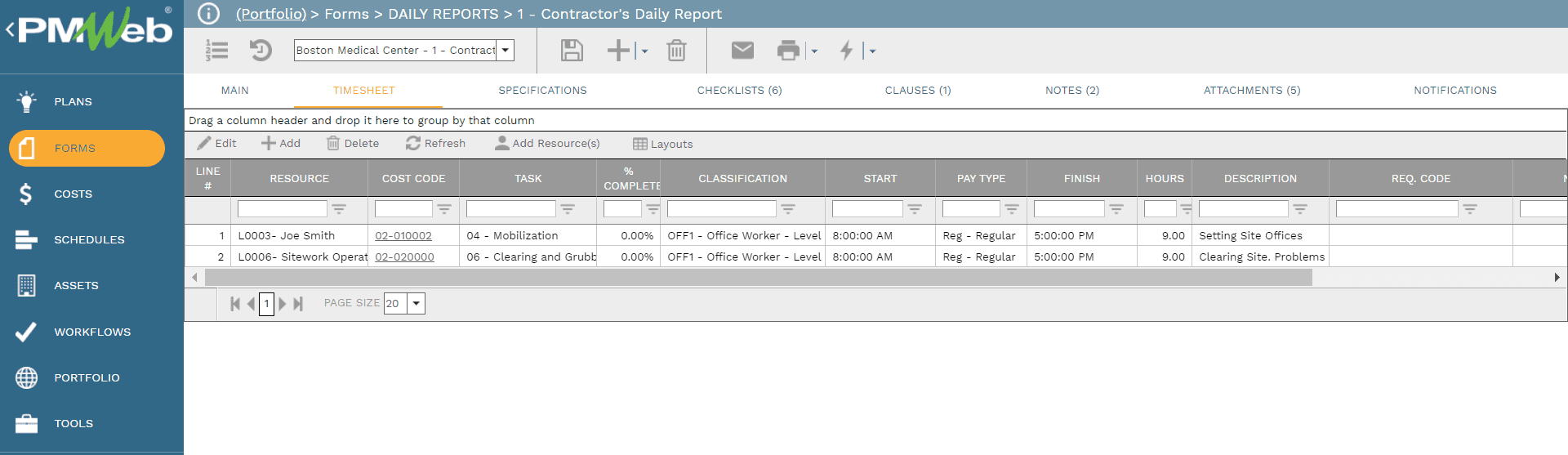Image resolution: width=1568 pixels, height=455 pixels.
Task: Click the grid Delete button
Action: (x=353, y=143)
